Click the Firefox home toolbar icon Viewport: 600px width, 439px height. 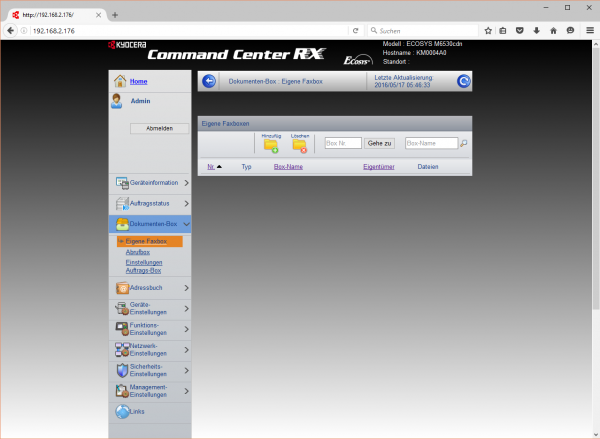click(553, 31)
